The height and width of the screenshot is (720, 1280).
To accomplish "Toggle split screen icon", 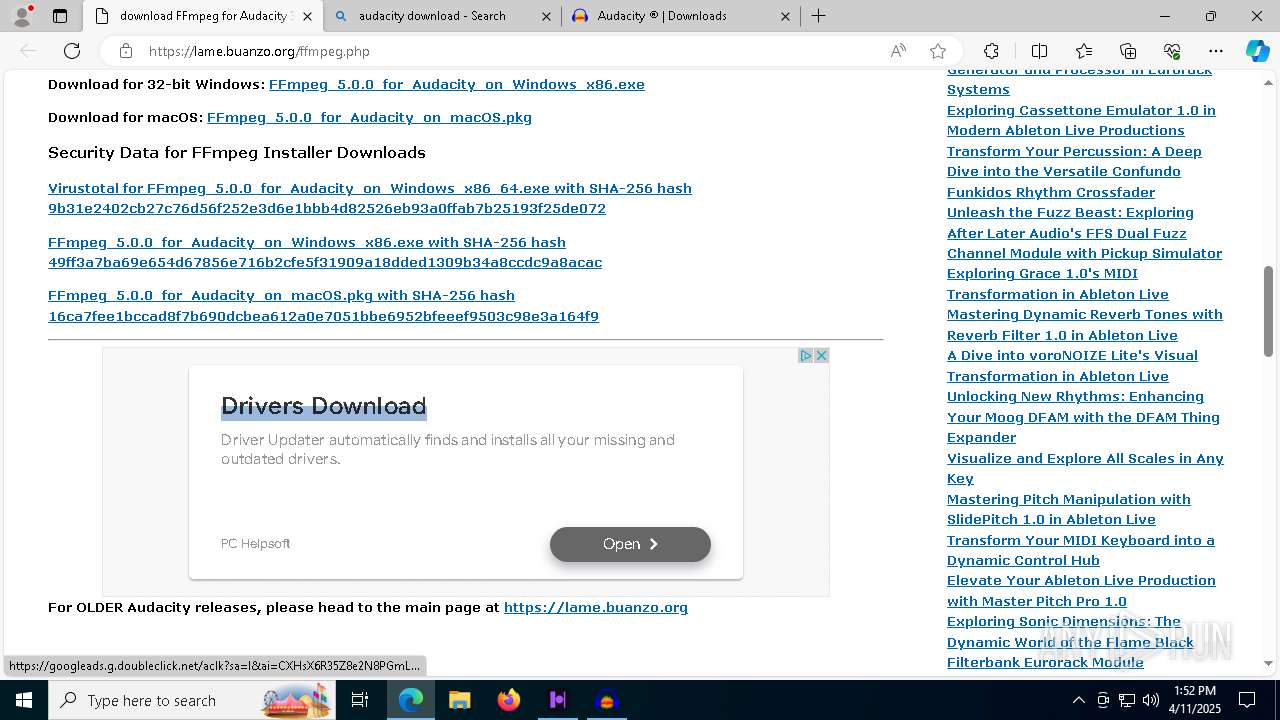I will coord(1039,51).
